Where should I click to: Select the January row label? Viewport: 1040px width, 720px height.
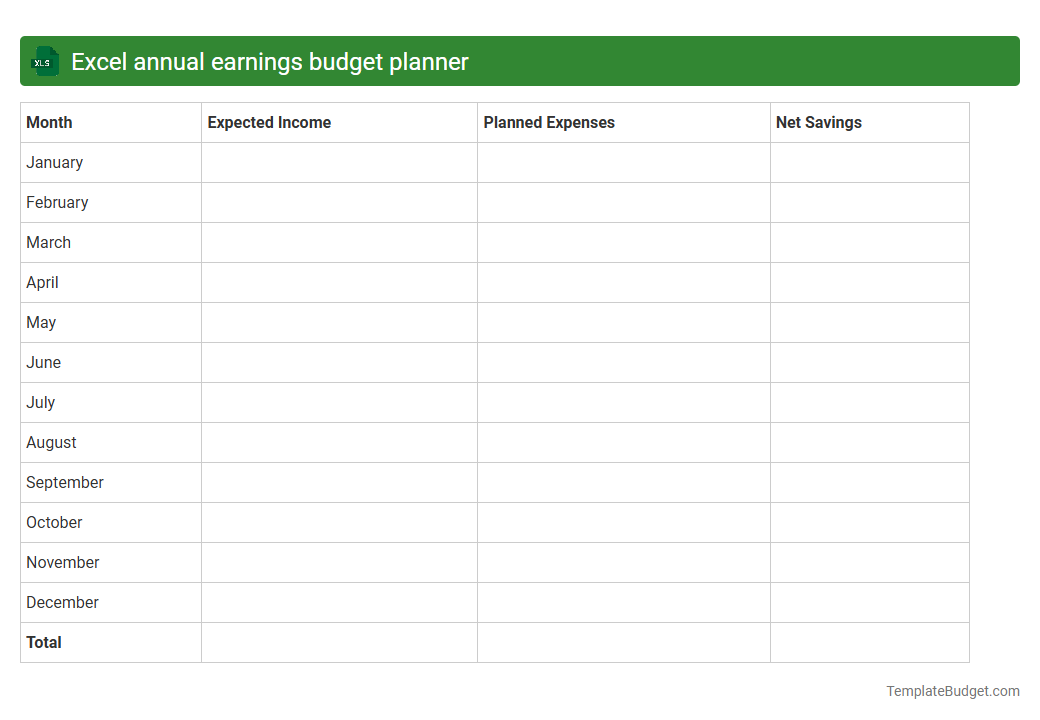(54, 162)
